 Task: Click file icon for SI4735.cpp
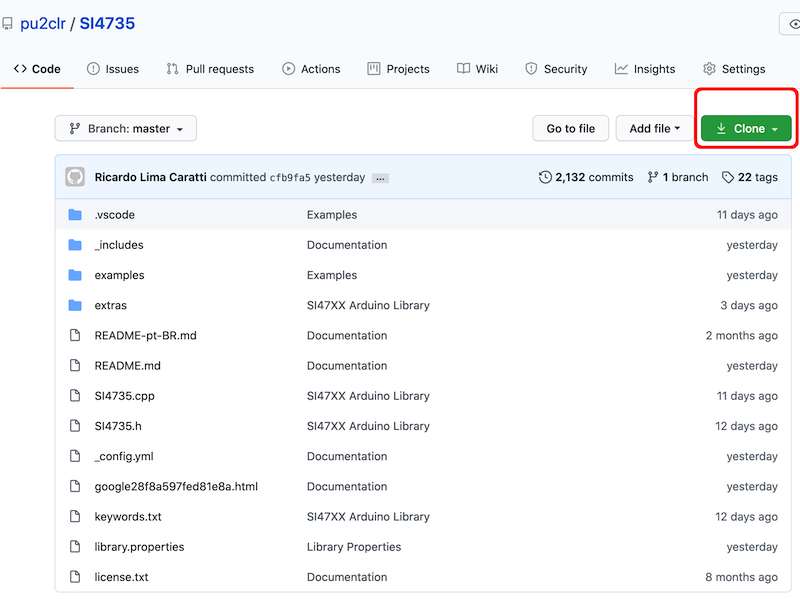click(75, 395)
